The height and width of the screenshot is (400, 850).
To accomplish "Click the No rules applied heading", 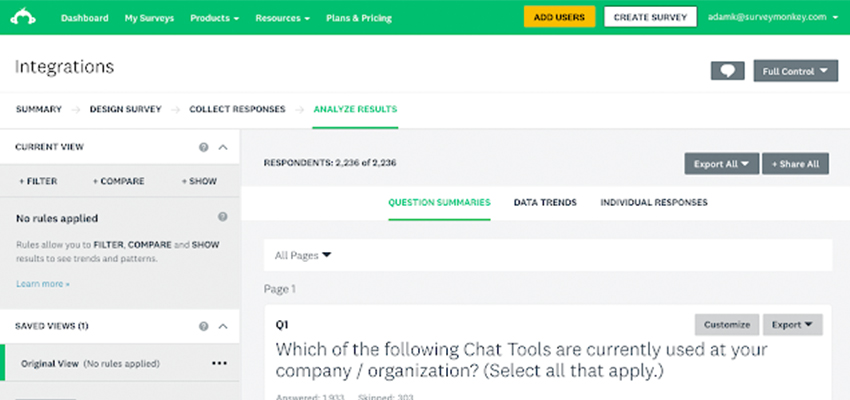I will point(57,218).
